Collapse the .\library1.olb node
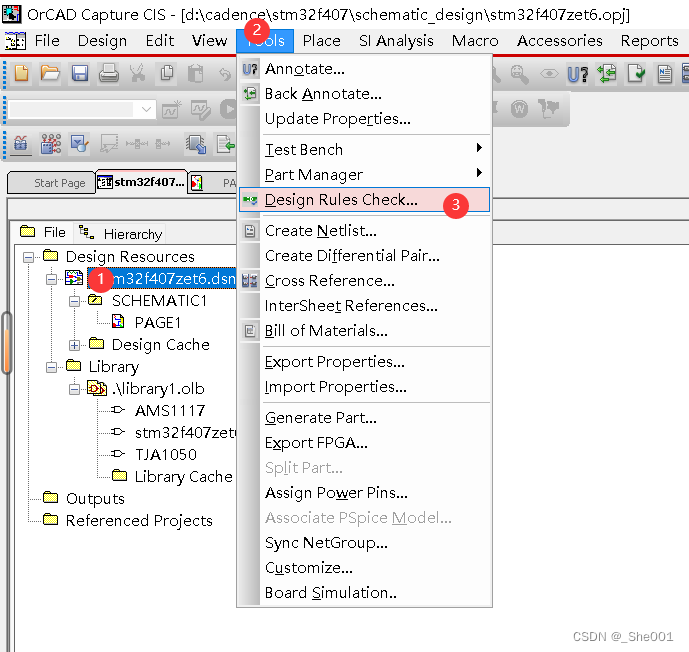The image size is (689, 652). tap(74, 389)
